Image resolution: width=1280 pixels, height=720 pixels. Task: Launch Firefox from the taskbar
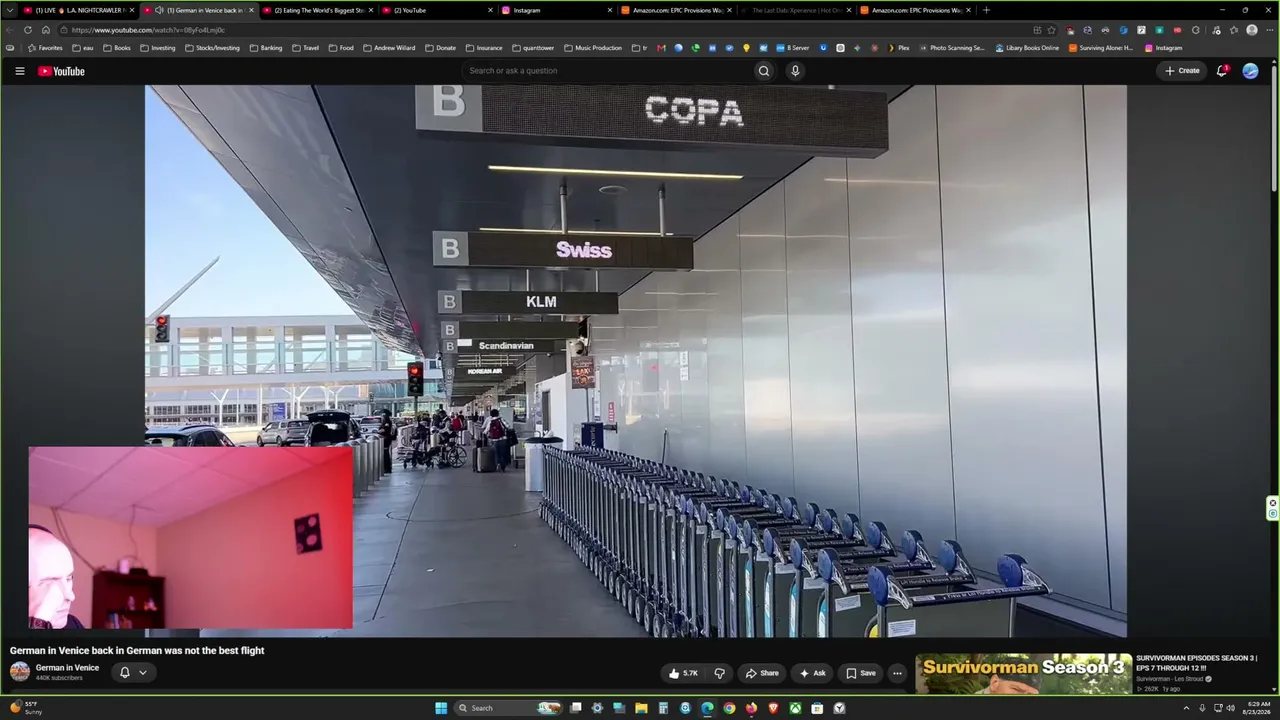(x=751, y=708)
